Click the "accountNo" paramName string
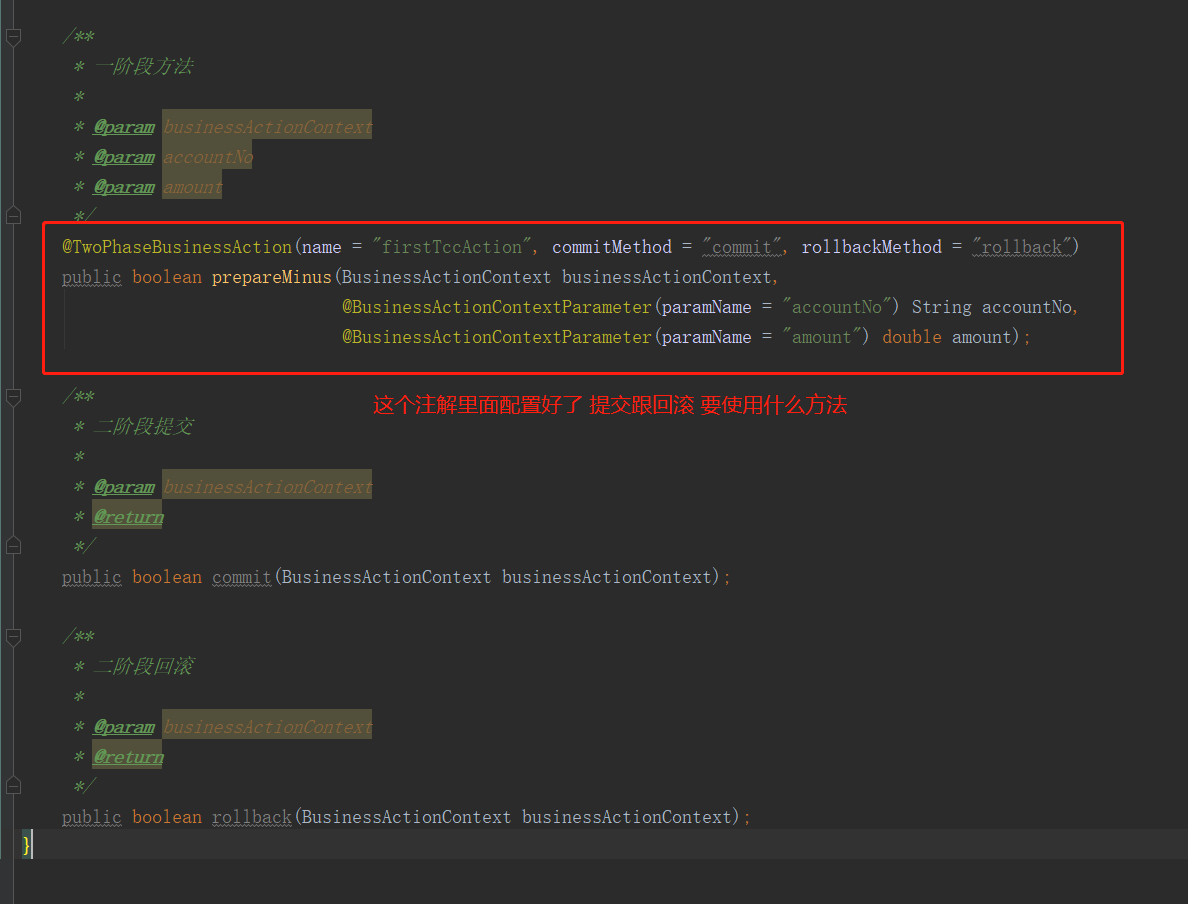1188x904 pixels. (x=837, y=307)
